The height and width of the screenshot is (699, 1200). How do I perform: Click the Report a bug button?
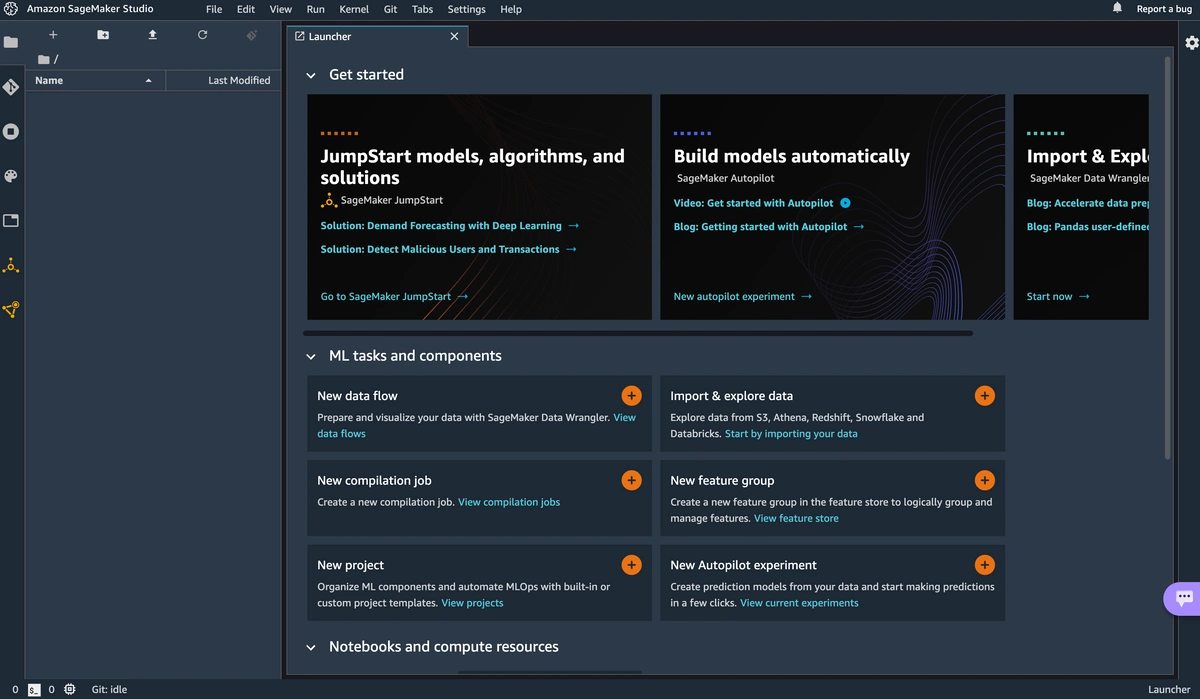(1164, 9)
